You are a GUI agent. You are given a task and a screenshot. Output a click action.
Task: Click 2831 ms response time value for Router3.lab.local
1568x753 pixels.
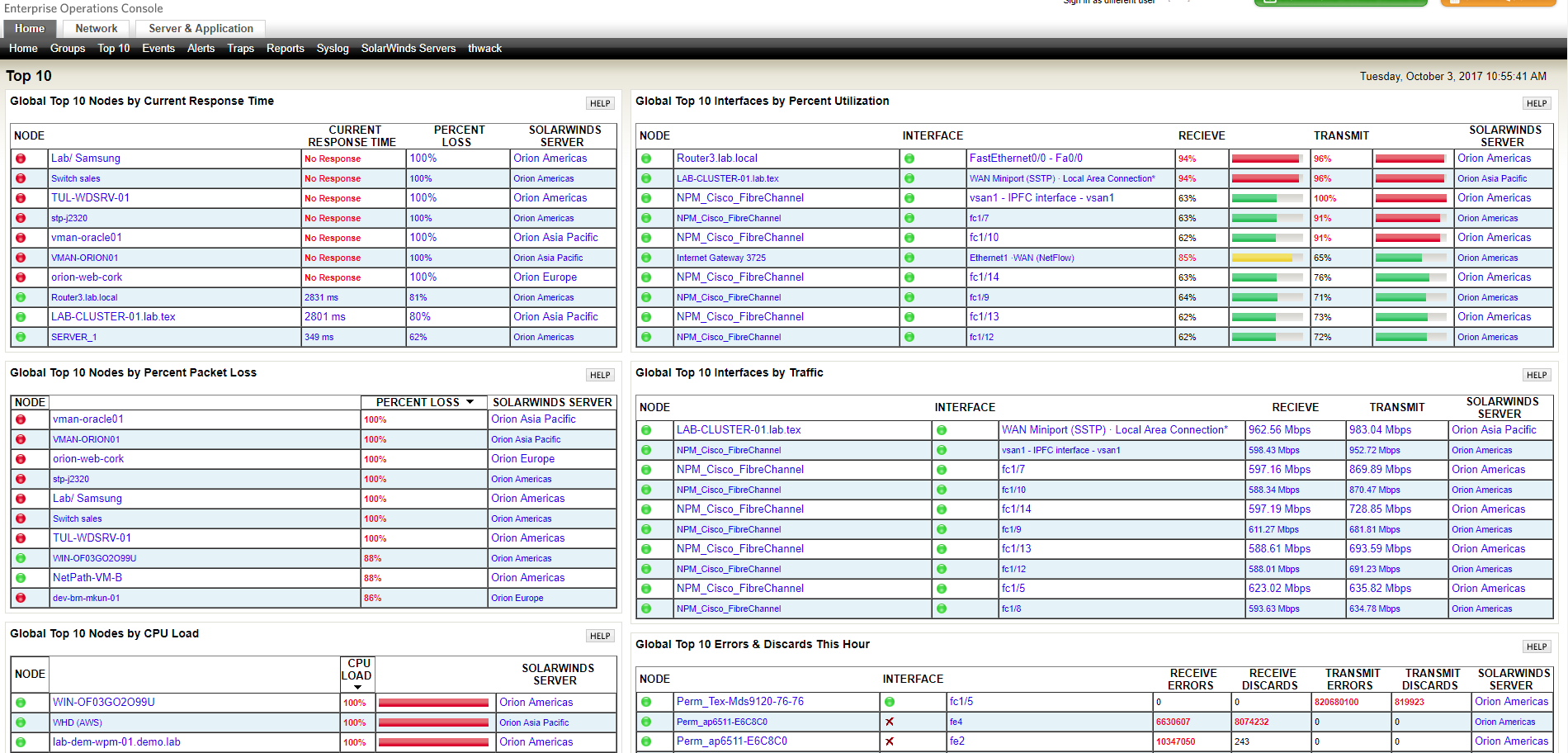[x=321, y=297]
